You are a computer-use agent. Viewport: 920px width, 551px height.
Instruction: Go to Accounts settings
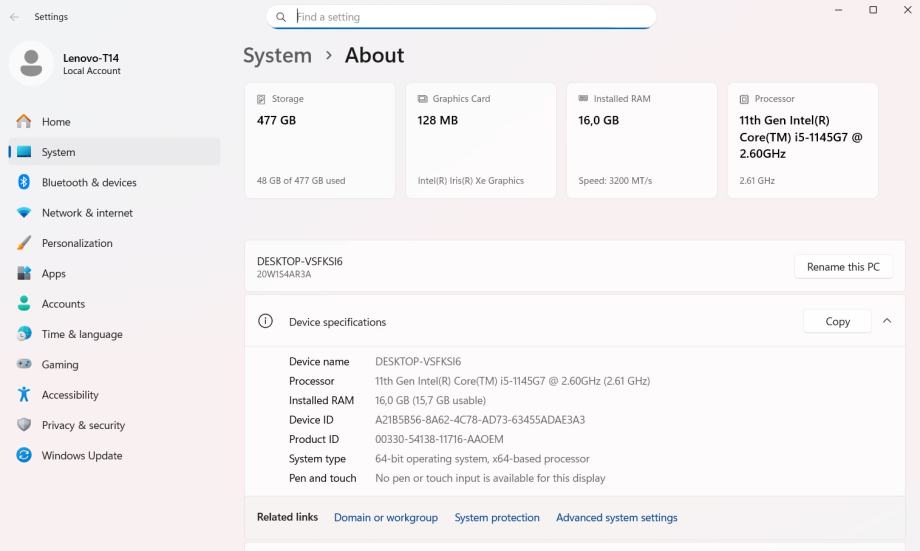(63, 304)
